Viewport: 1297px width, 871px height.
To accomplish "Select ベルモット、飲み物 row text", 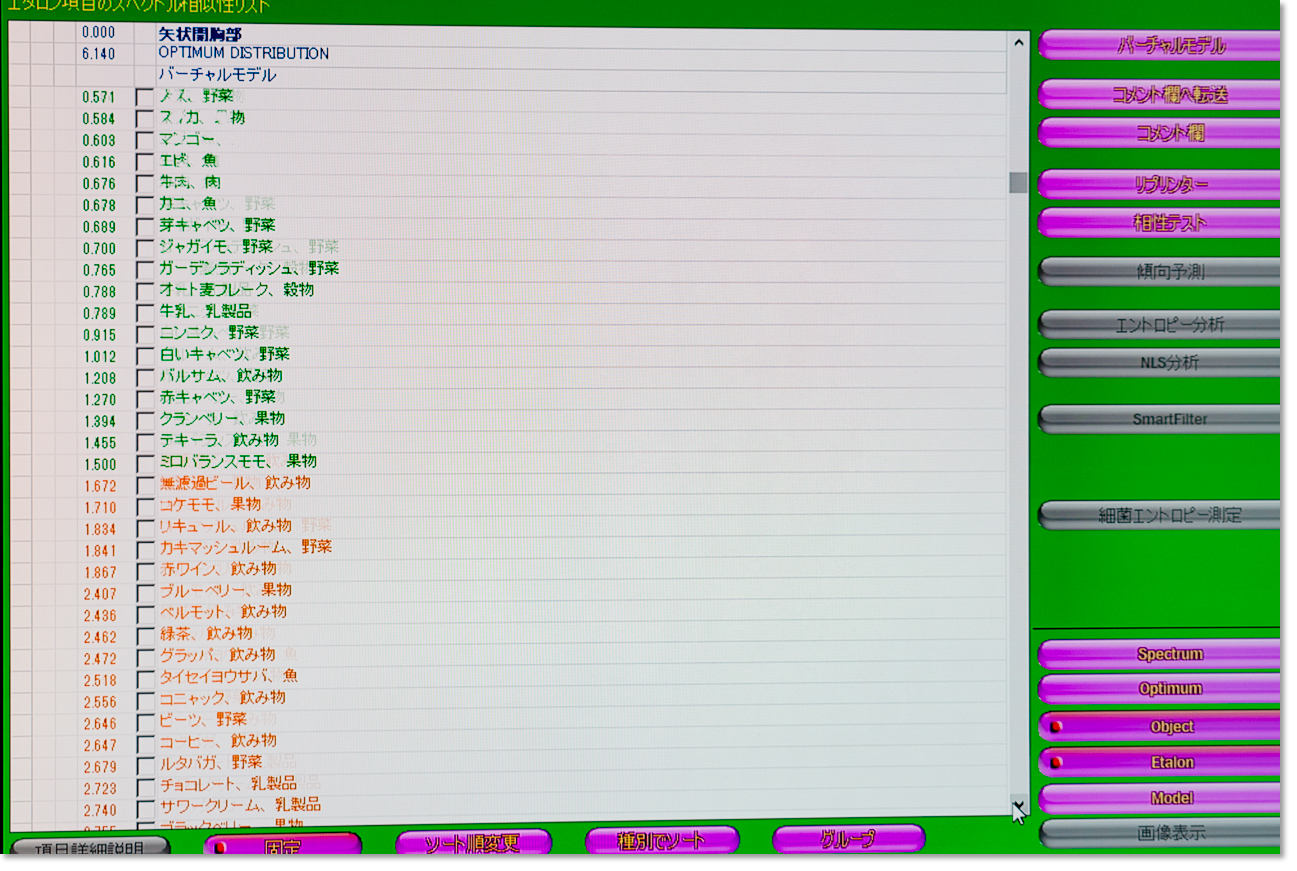I will (223, 612).
